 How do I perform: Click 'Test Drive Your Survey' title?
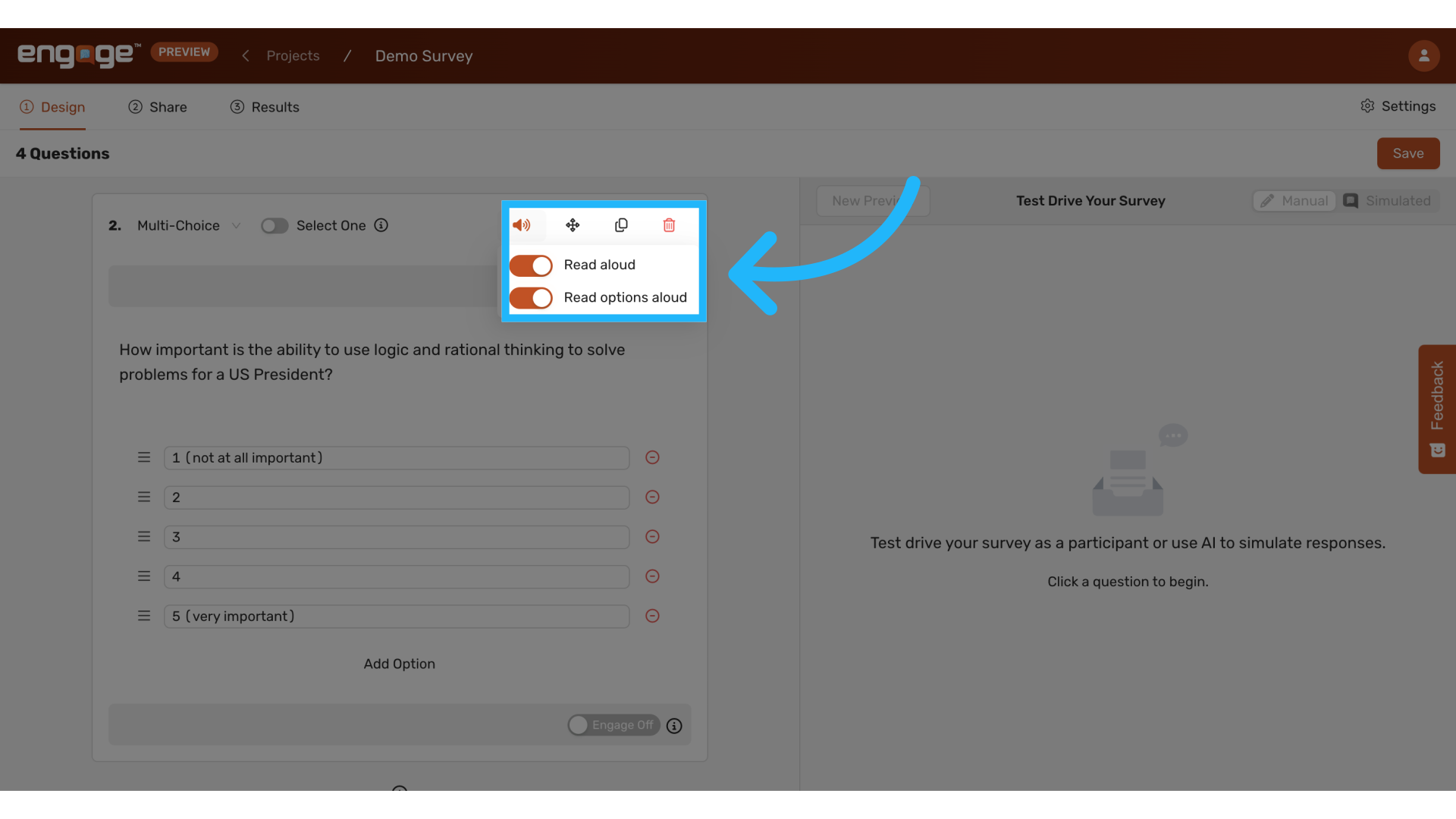coord(1090,201)
